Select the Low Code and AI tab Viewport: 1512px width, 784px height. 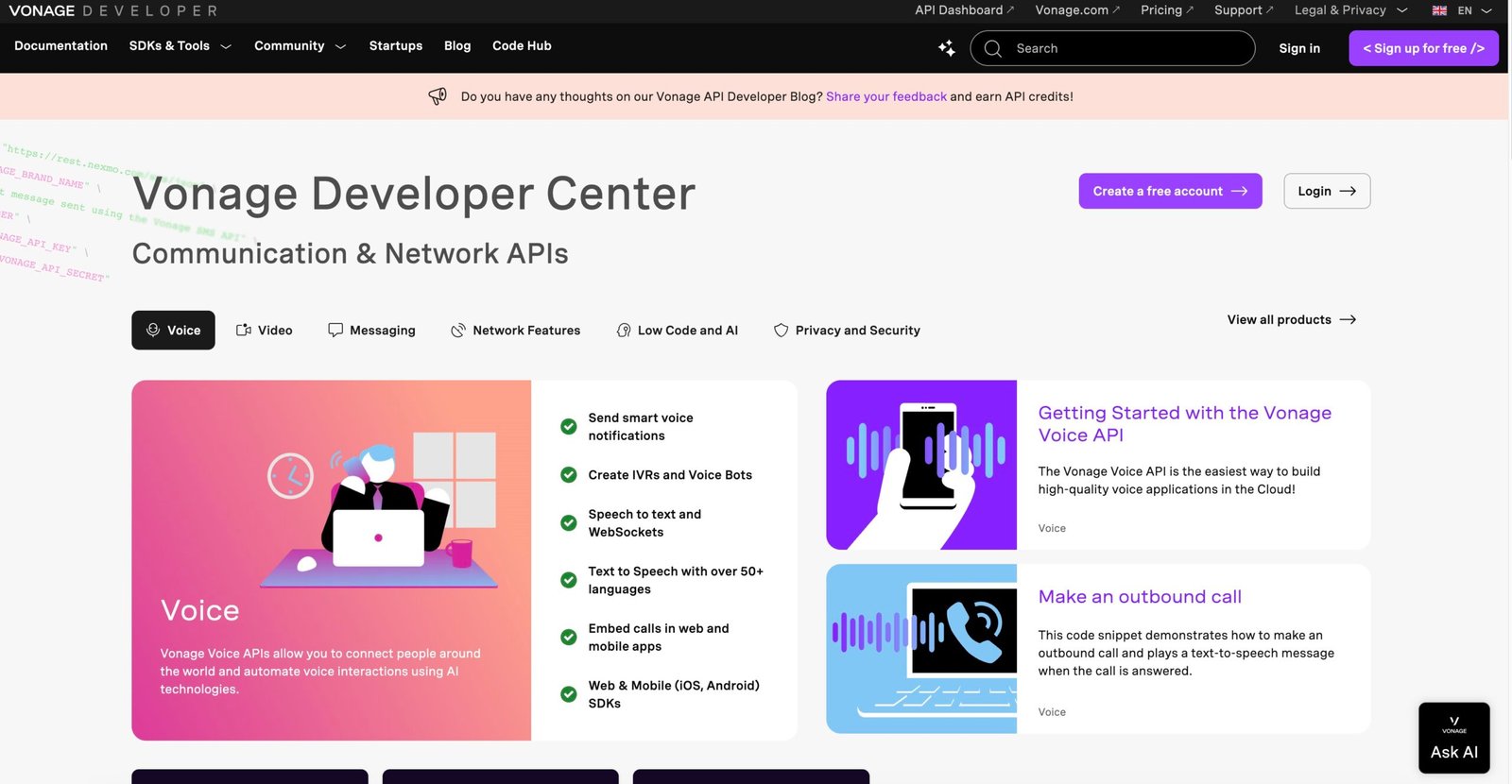[x=677, y=331]
